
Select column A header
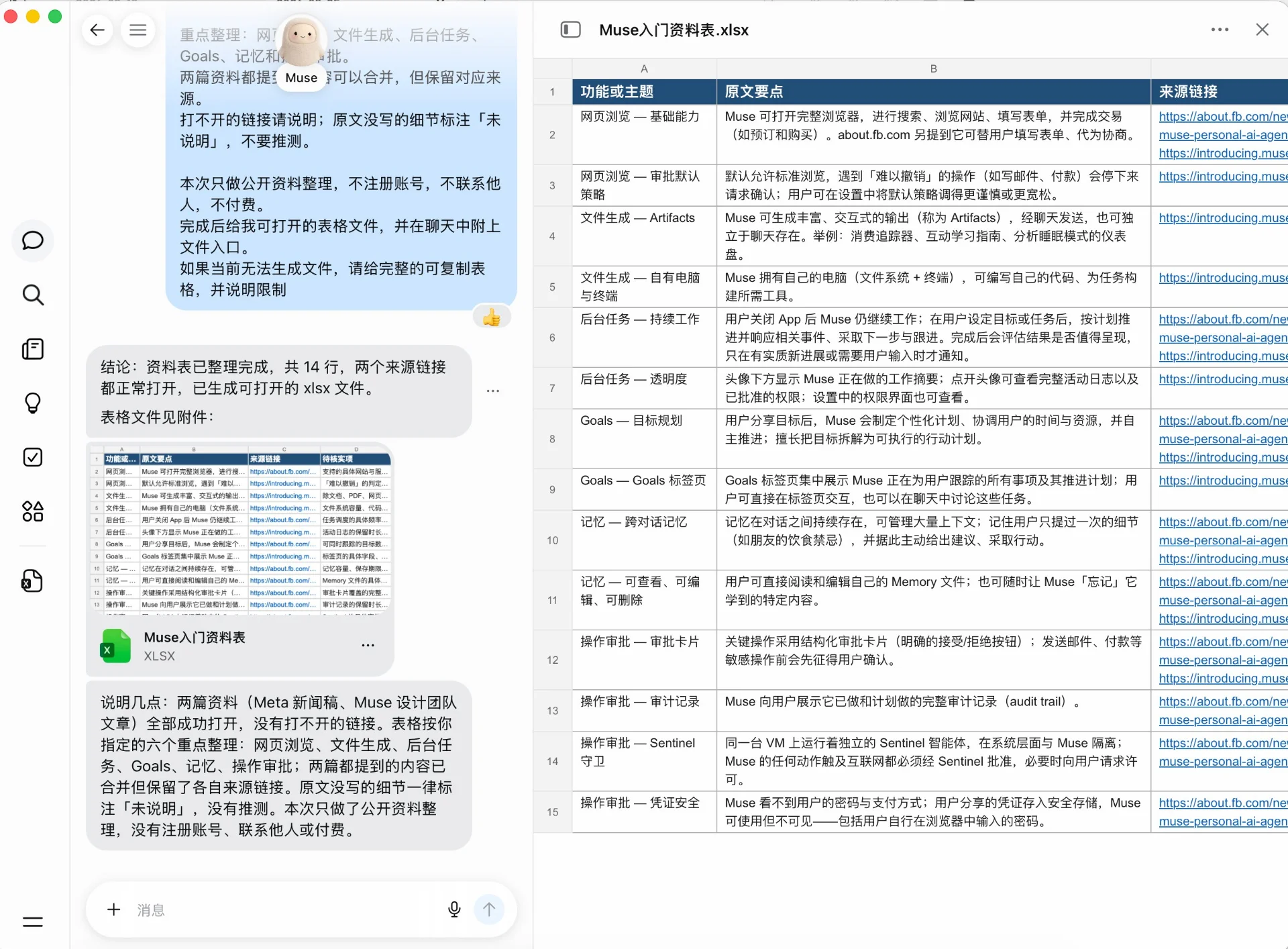644,68
